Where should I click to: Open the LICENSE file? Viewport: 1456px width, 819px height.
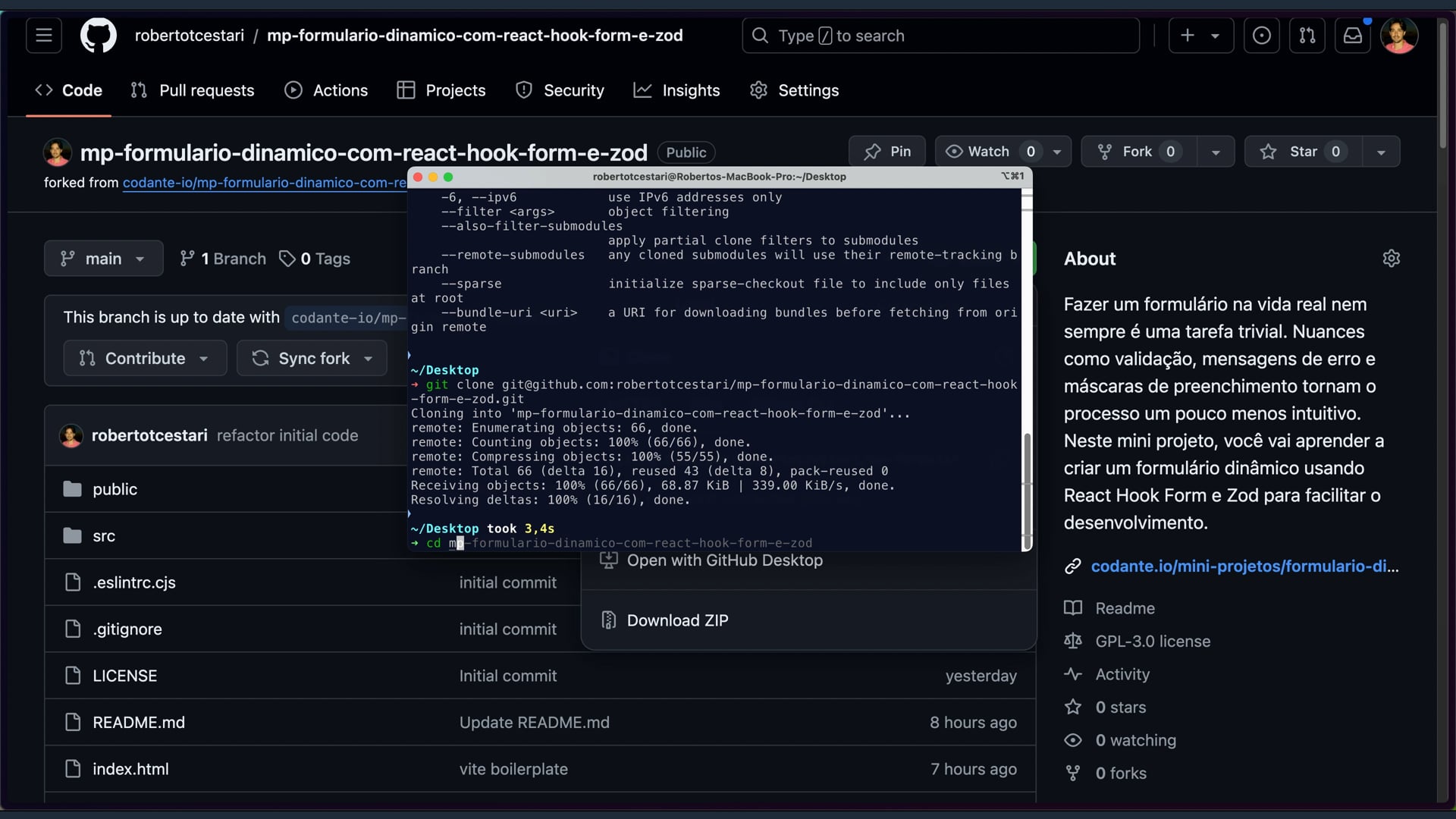(125, 676)
